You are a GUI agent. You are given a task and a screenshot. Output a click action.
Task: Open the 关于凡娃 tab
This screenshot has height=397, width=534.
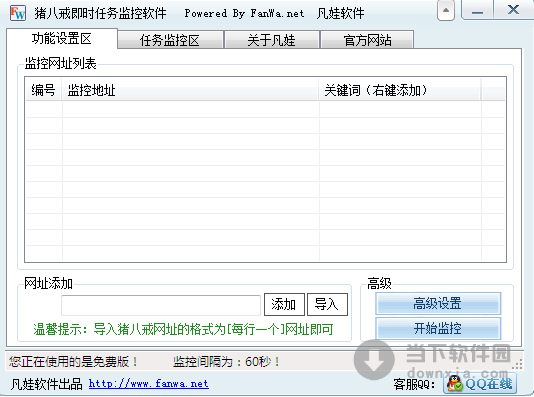click(271, 40)
